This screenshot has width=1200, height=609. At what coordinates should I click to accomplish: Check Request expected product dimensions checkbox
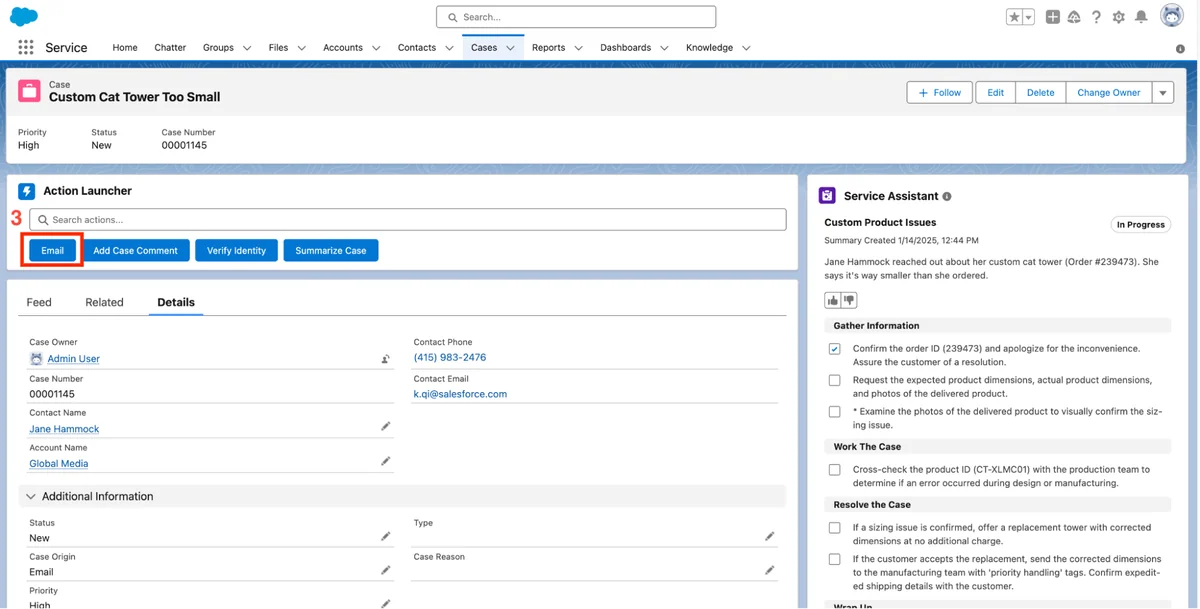[834, 380]
